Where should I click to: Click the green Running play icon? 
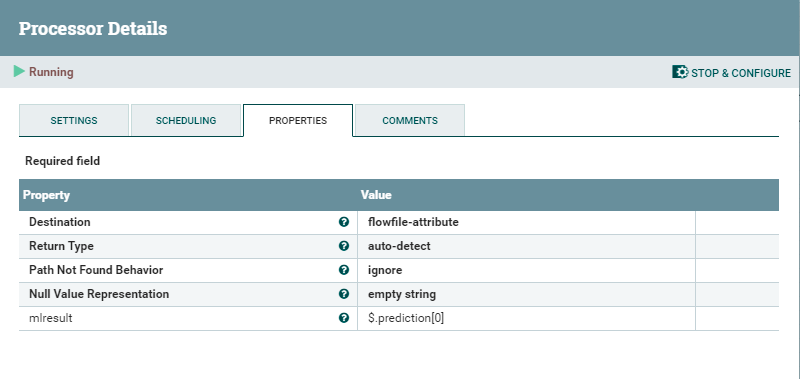19,71
